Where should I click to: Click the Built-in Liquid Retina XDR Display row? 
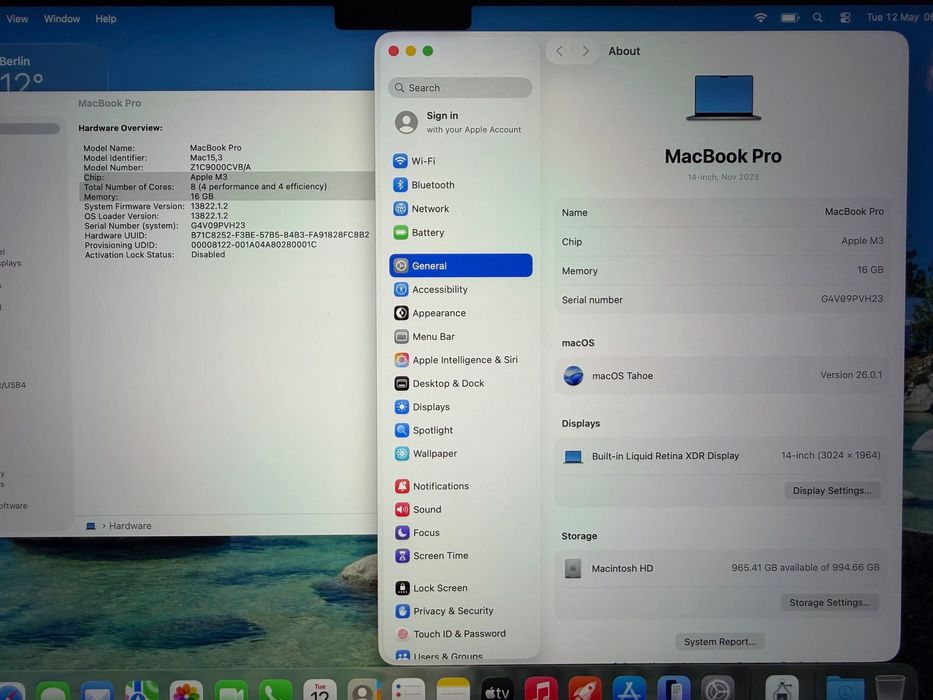coord(722,456)
